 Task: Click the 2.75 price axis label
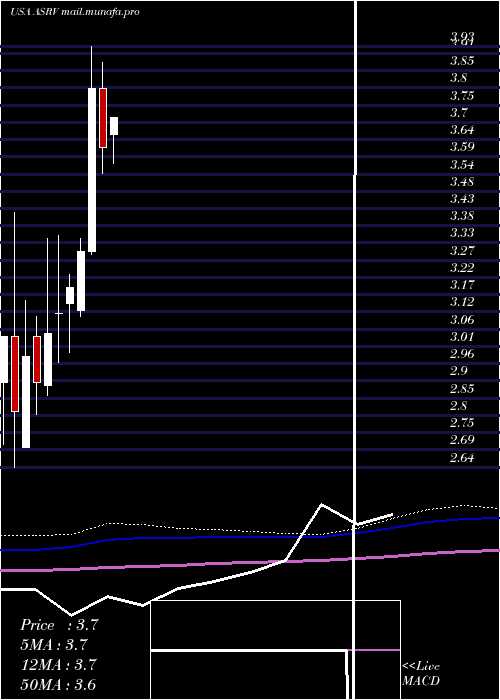pyautogui.click(x=462, y=423)
